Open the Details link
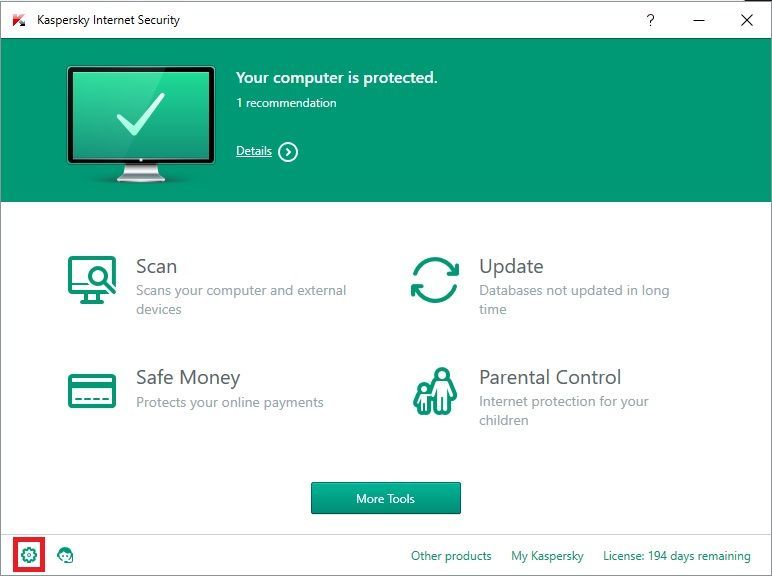This screenshot has width=772, height=576. coord(254,151)
